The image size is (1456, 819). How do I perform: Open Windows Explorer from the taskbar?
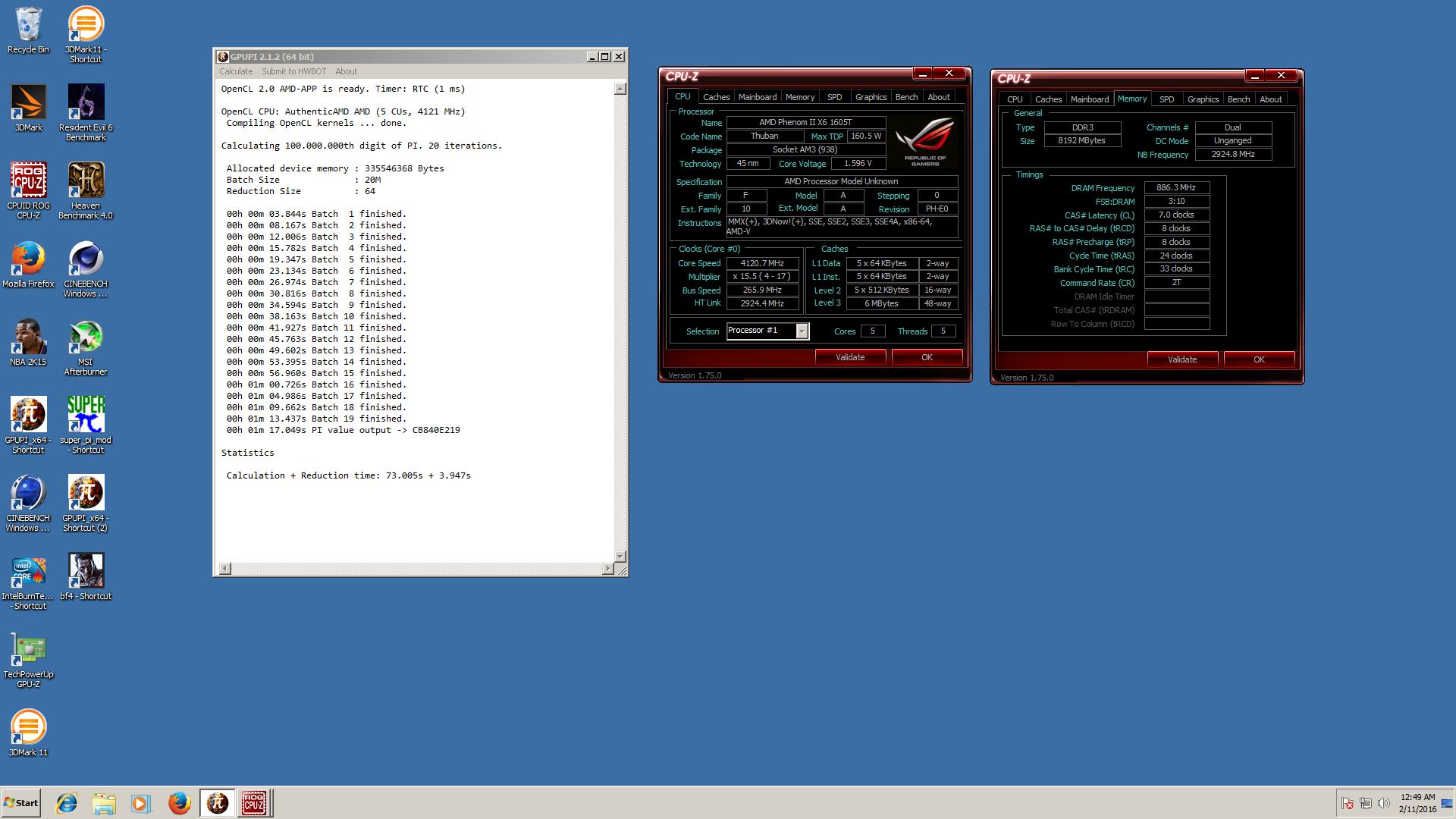coord(104,803)
